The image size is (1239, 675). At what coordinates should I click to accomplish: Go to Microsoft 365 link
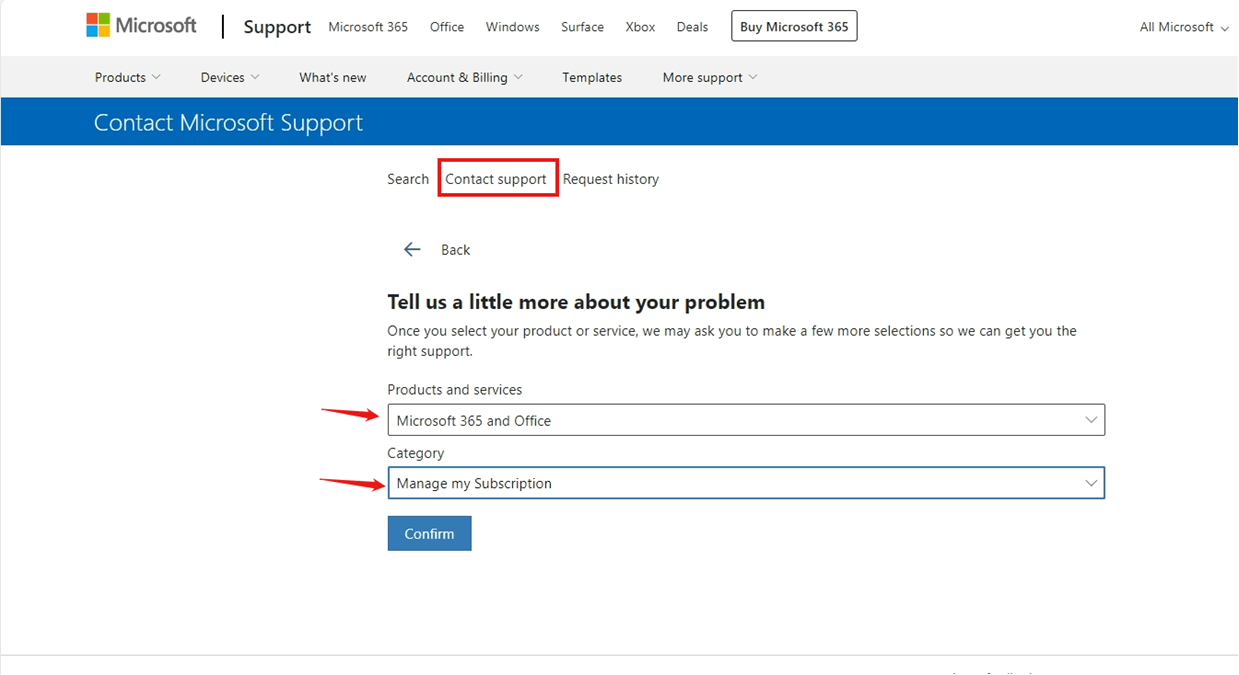click(x=368, y=27)
